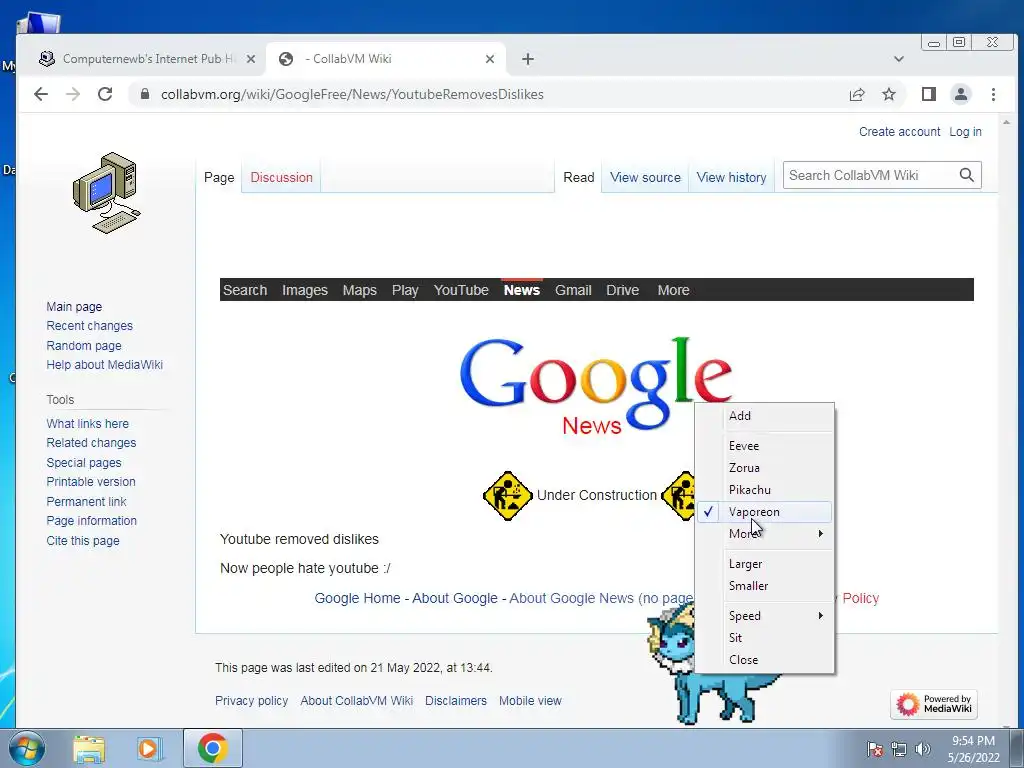Click the browser forward arrow
The height and width of the screenshot is (768, 1024).
click(x=73, y=94)
